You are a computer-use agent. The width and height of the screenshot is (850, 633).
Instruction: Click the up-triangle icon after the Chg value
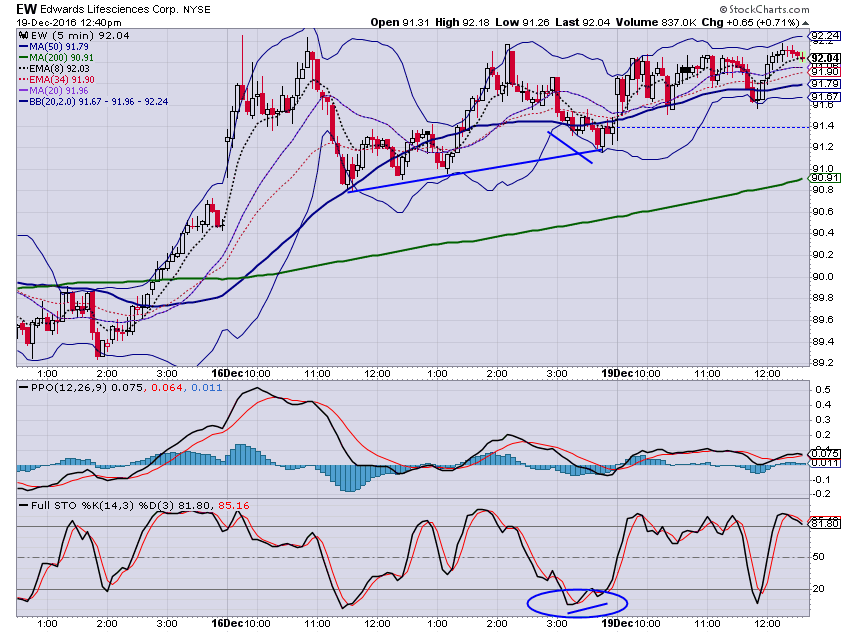pos(806,23)
